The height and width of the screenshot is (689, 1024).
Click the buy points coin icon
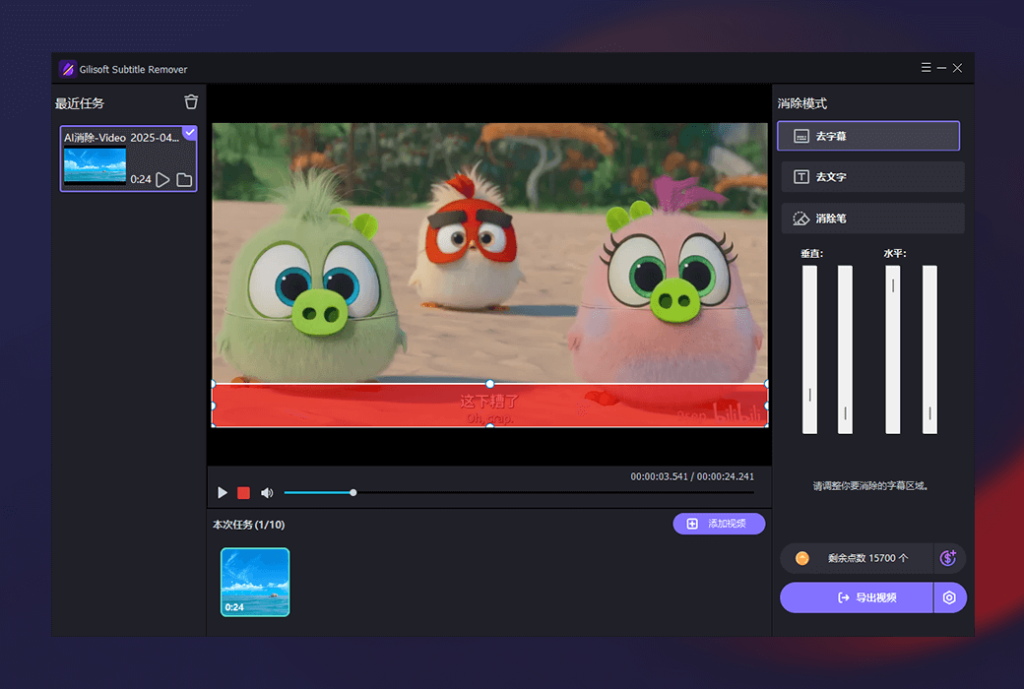[x=948, y=558]
